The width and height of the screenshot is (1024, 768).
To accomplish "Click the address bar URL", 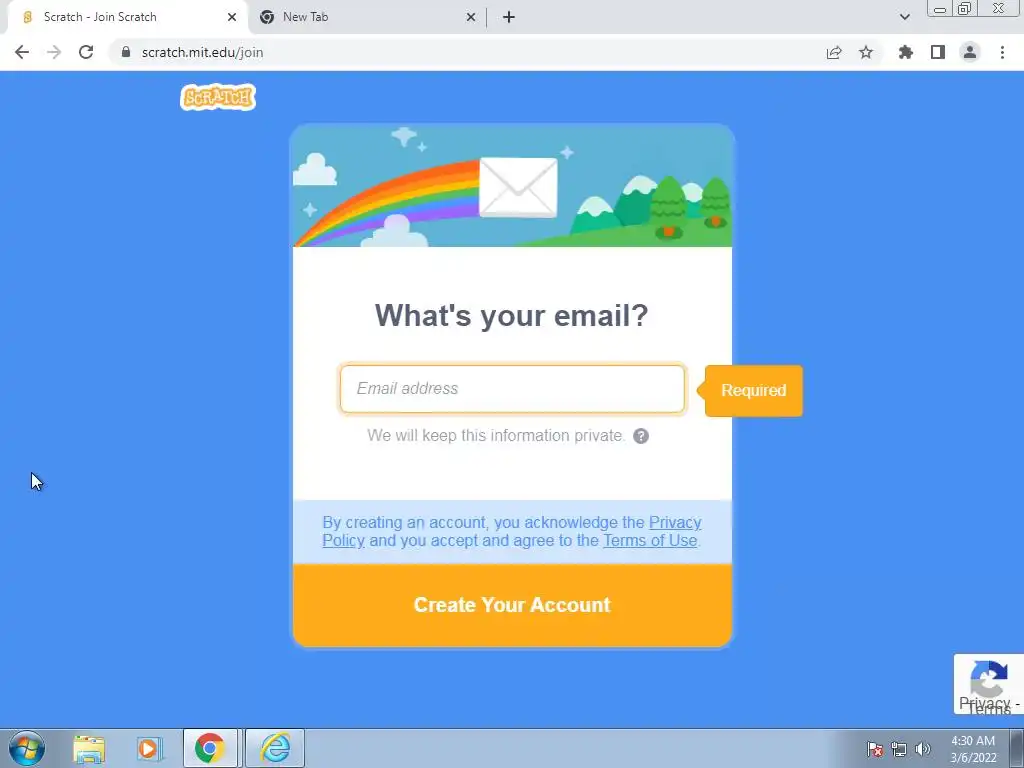I will [202, 52].
